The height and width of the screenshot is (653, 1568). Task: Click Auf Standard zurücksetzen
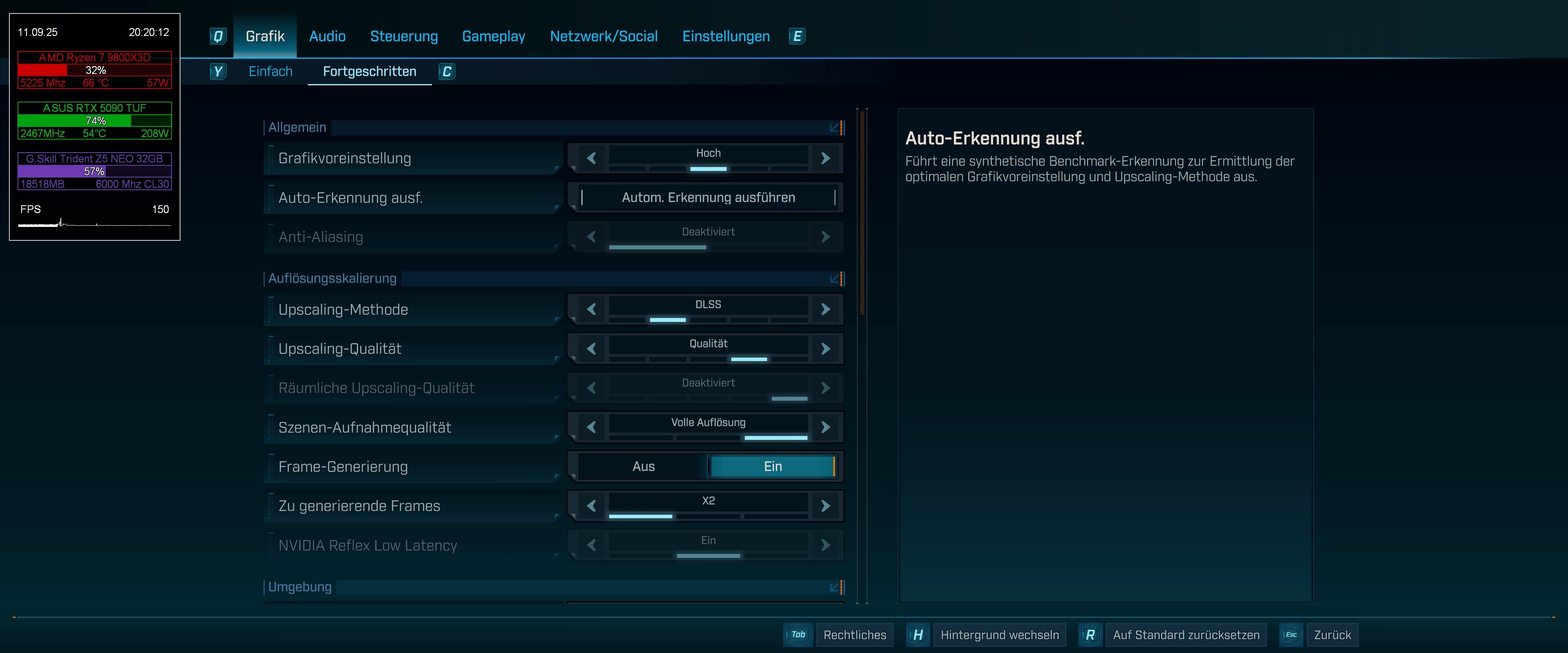pos(1186,635)
